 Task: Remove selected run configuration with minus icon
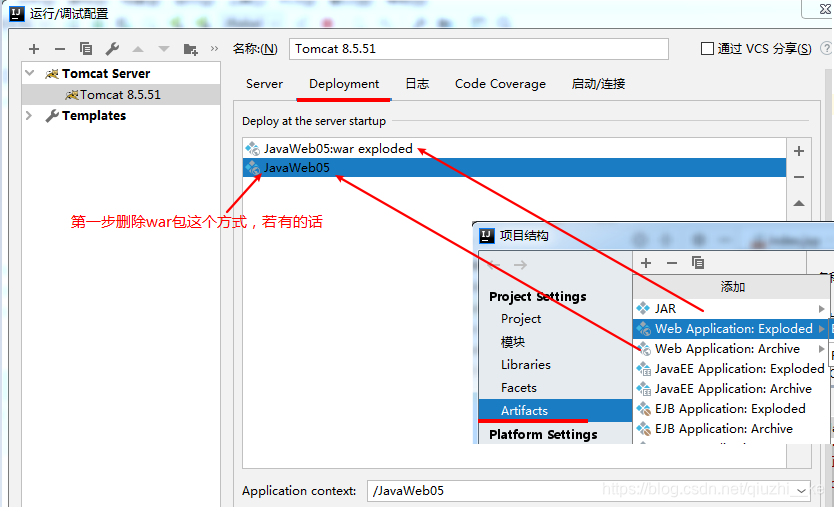pyautogui.click(x=60, y=49)
